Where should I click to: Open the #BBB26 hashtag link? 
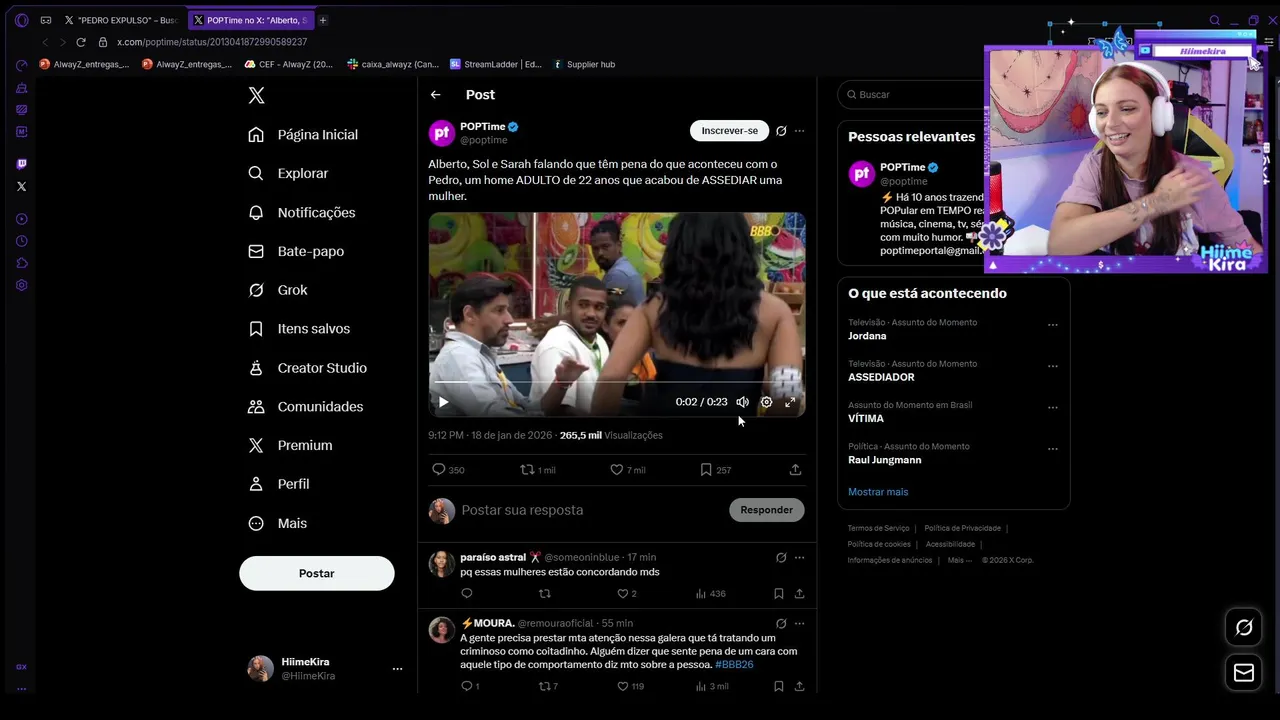tap(734, 664)
